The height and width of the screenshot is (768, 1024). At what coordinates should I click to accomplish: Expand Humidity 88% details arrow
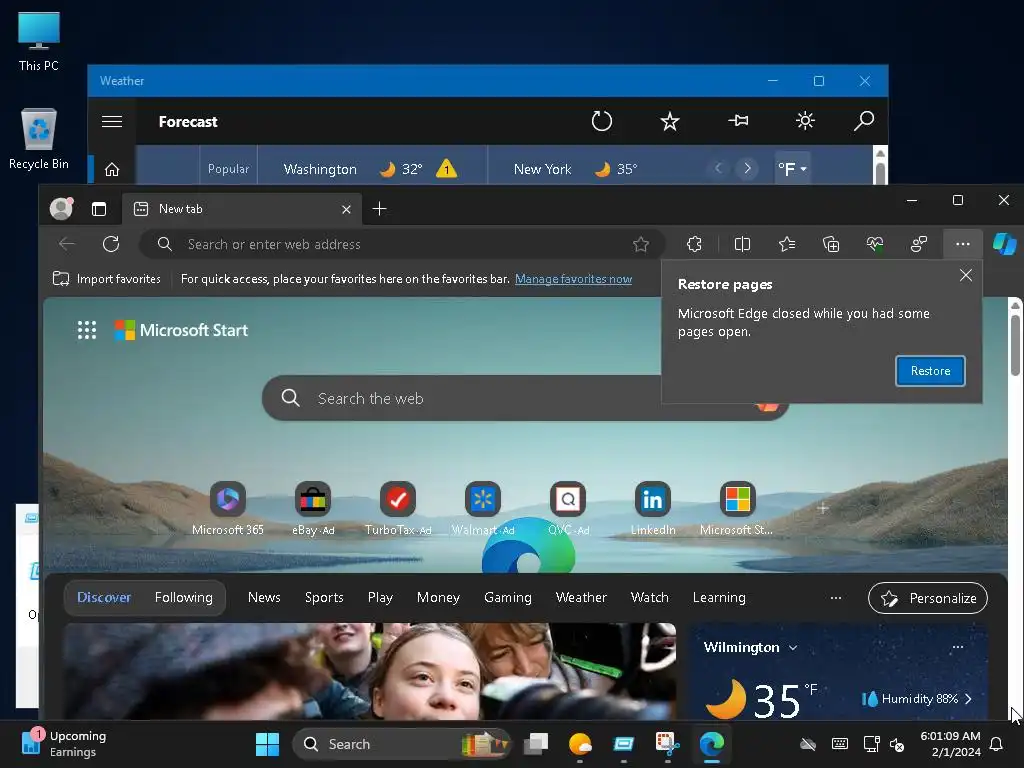(x=968, y=699)
